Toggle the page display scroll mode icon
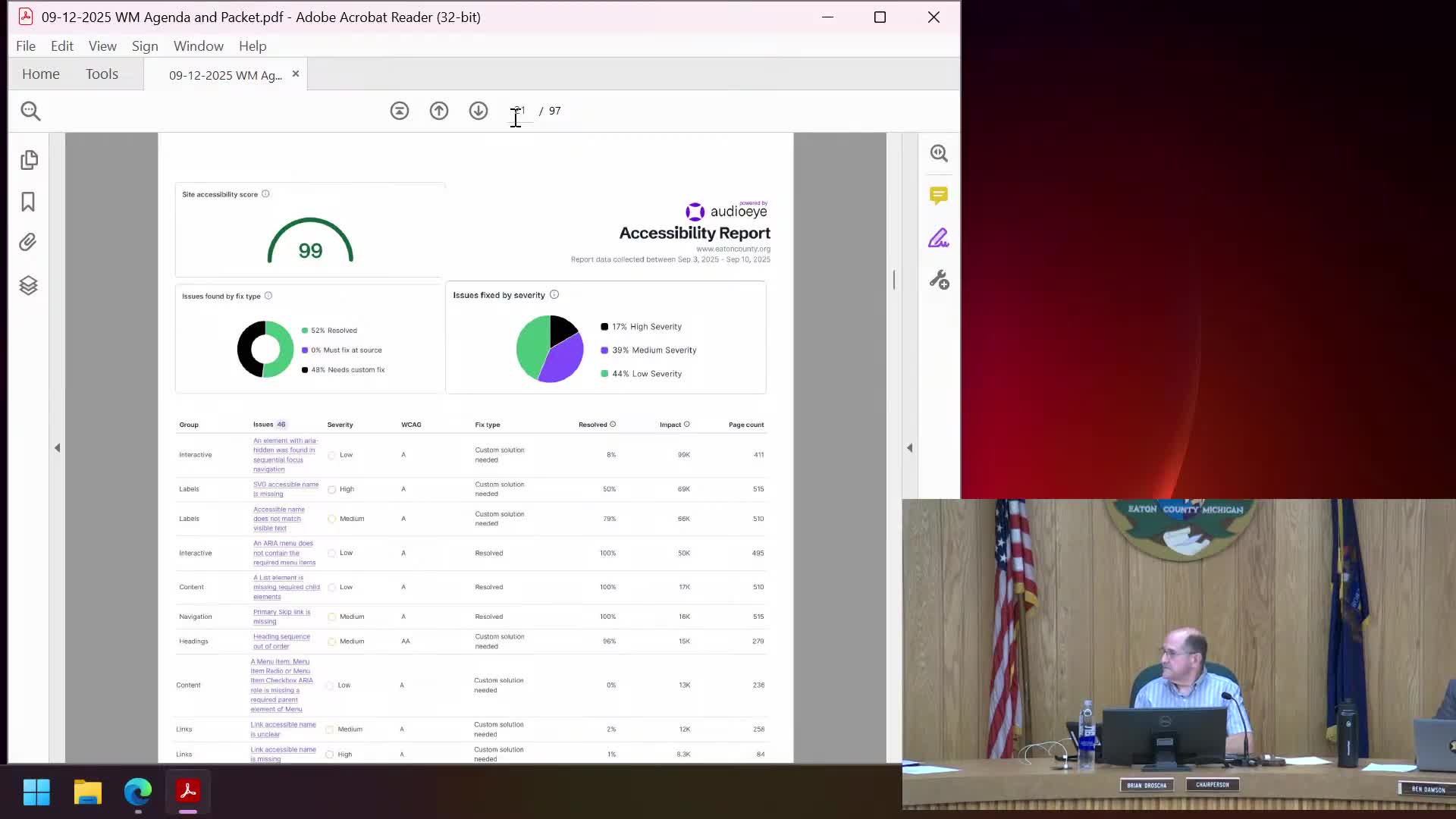The width and height of the screenshot is (1456, 819). [x=400, y=111]
